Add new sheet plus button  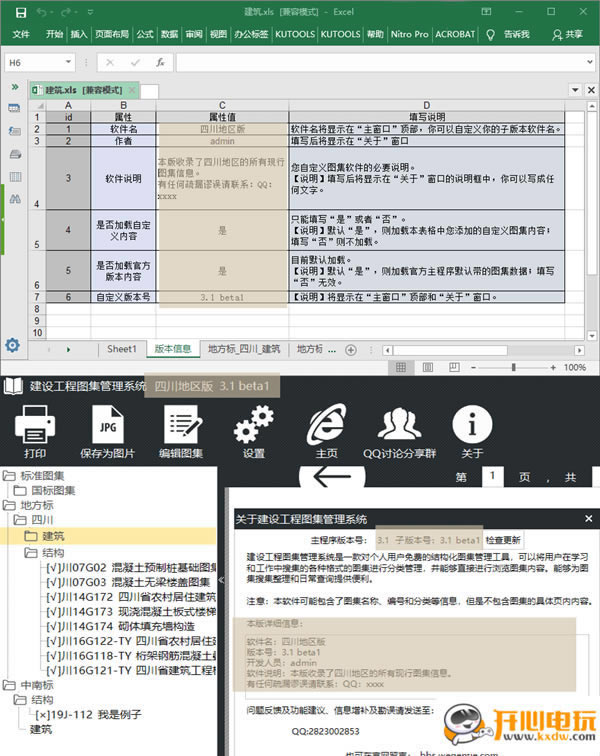click(x=351, y=350)
